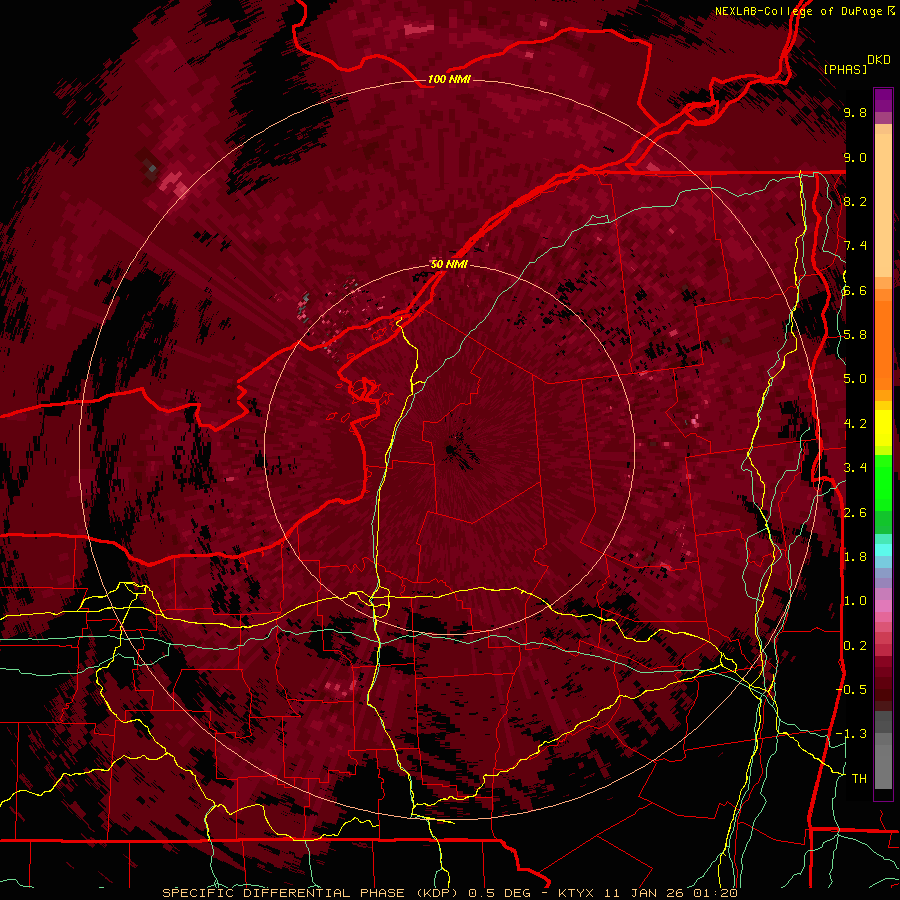The height and width of the screenshot is (900, 900).
Task: Click the 9.8 scale value
Action: [x=855, y=112]
